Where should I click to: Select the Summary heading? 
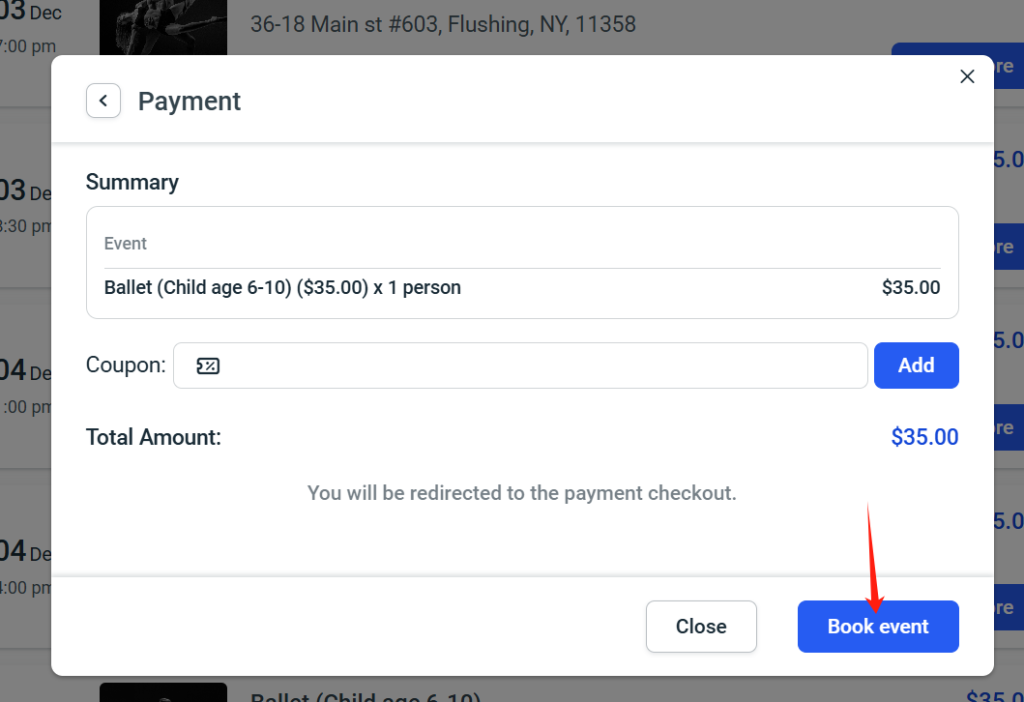pyautogui.click(x=132, y=182)
